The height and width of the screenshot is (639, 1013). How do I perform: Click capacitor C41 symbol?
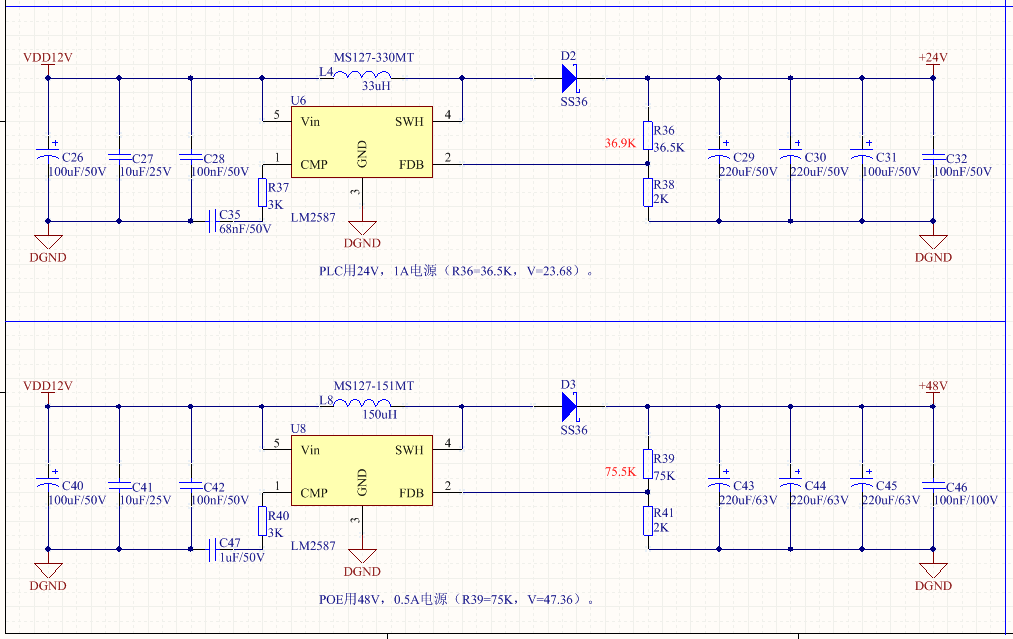point(119,485)
